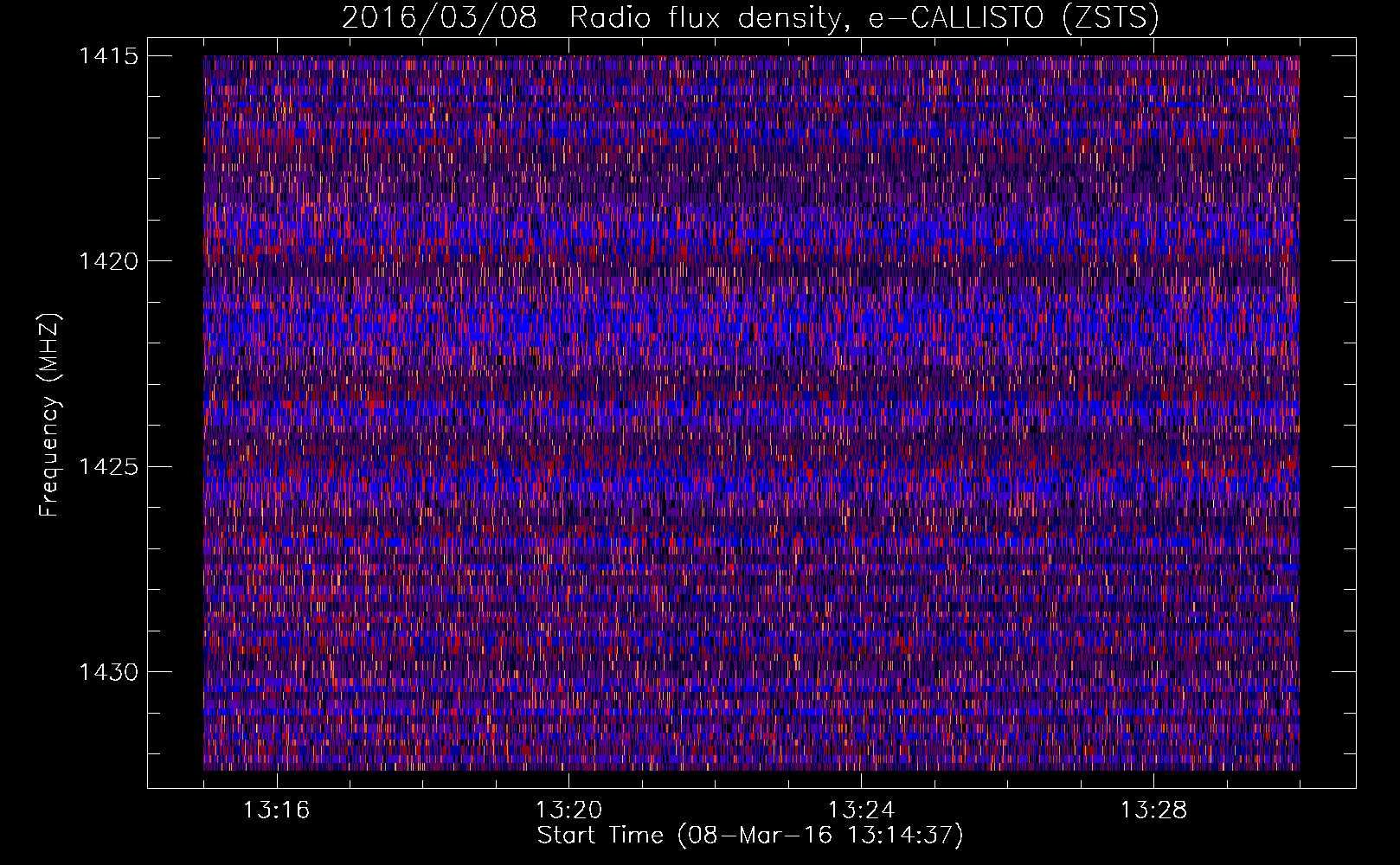This screenshot has width=1400, height=865.
Task: Click the "Frequency (MHZ)" axis label
Action: [49, 415]
